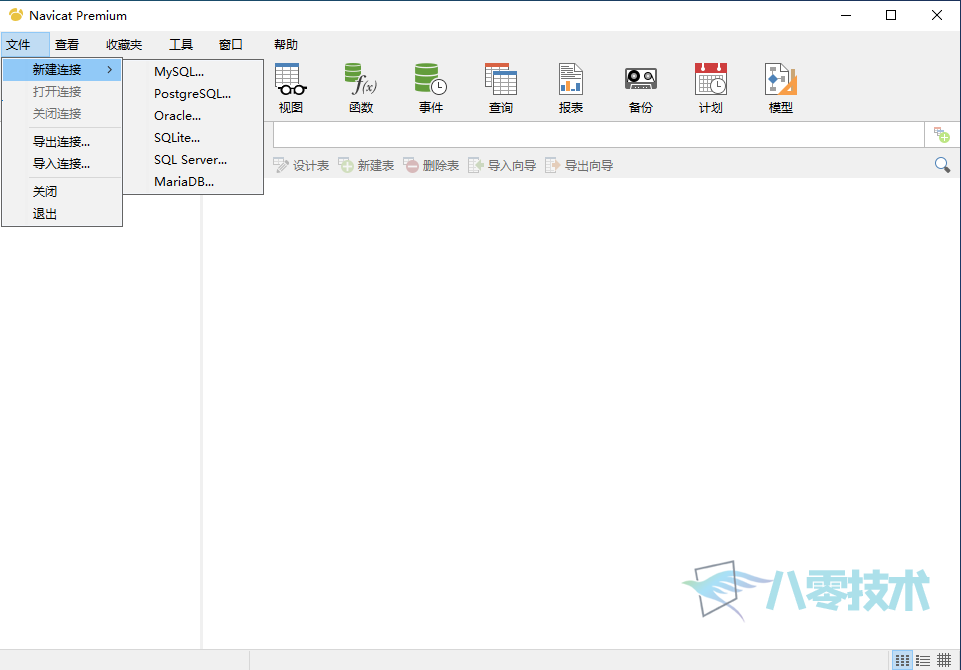This screenshot has width=961, height=670.
Task: Choose 关闭 from the File menu
Action: click(62, 192)
